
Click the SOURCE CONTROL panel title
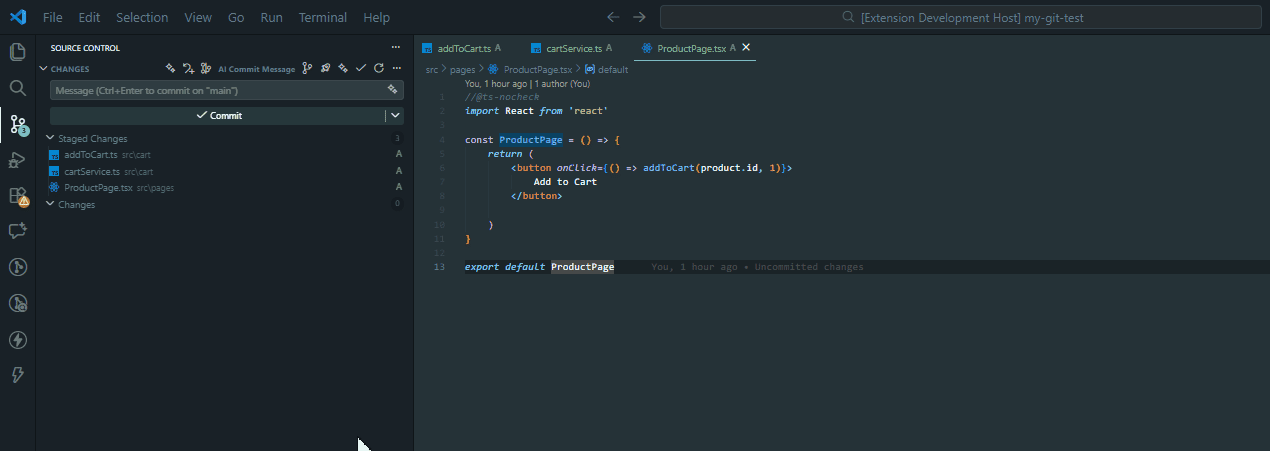click(85, 48)
